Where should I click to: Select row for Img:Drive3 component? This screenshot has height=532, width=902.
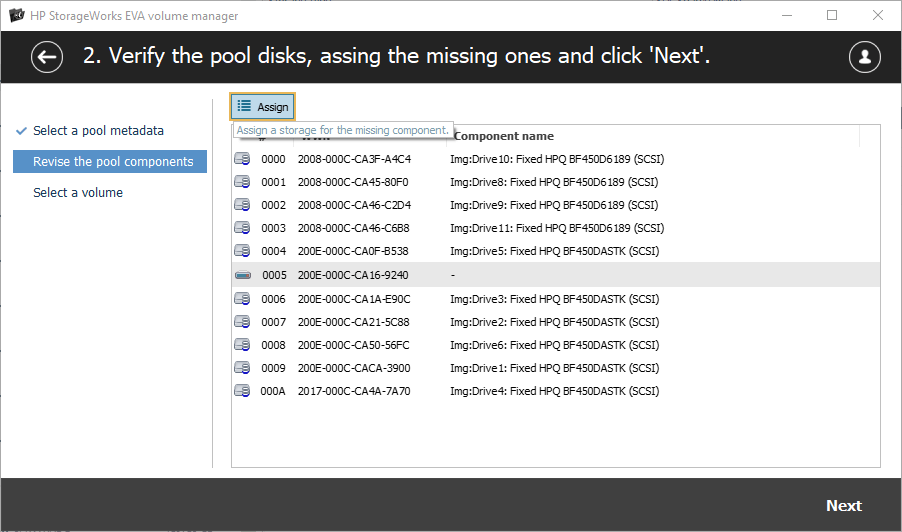point(553,299)
